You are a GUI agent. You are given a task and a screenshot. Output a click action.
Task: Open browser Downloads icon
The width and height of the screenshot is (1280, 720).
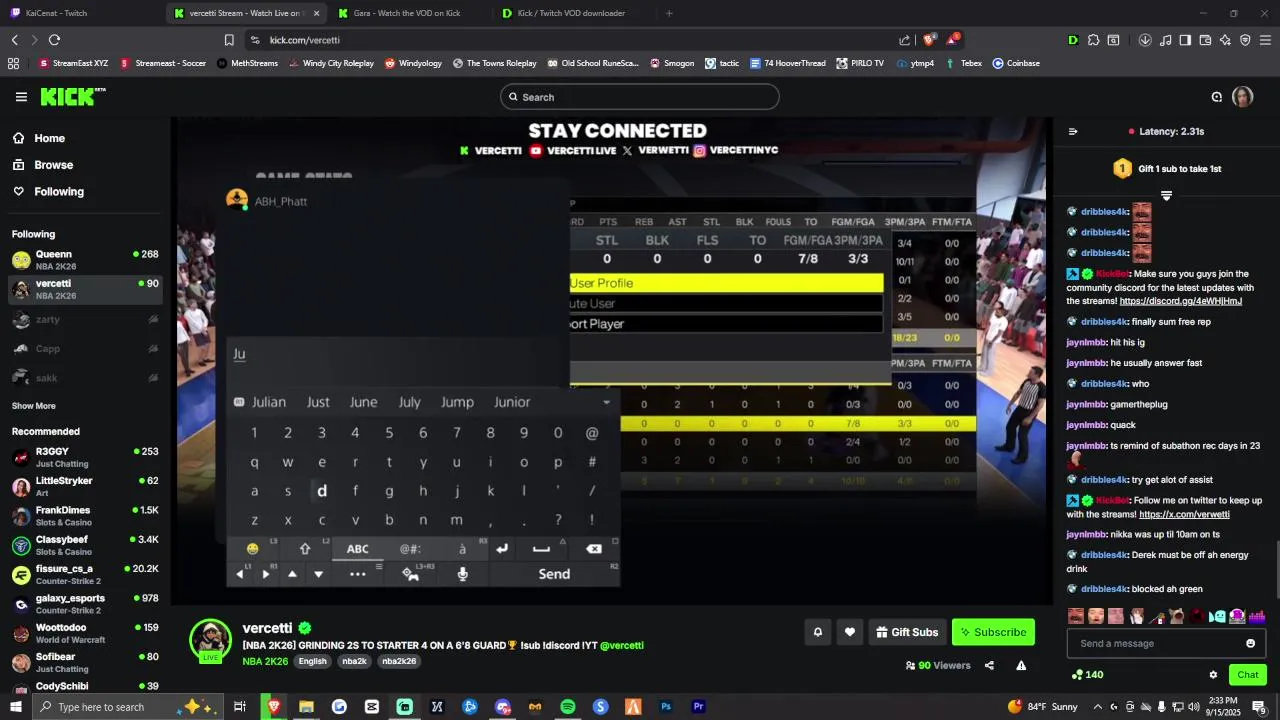[1145, 40]
